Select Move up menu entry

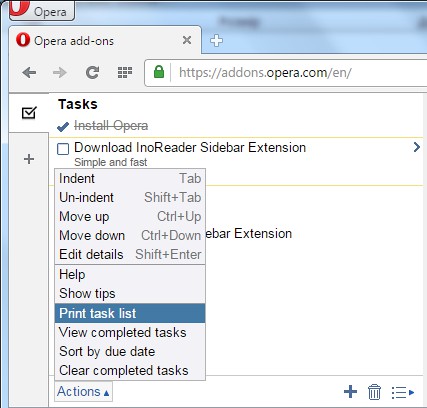point(130,217)
